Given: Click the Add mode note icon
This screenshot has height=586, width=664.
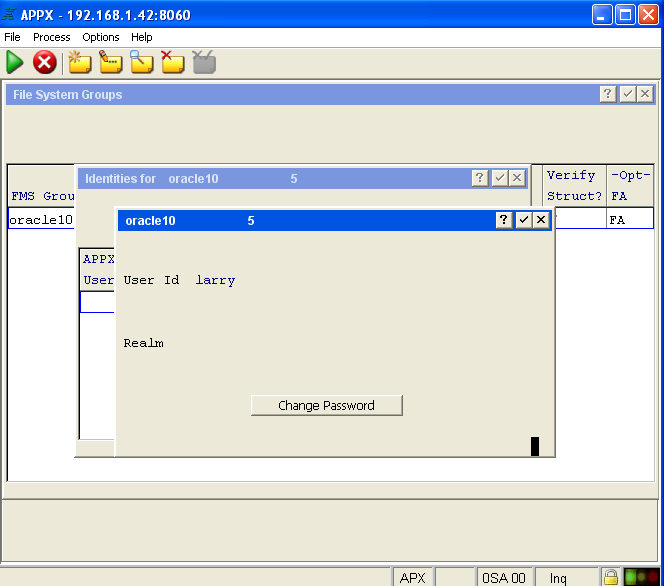Looking at the screenshot, I should point(79,63).
